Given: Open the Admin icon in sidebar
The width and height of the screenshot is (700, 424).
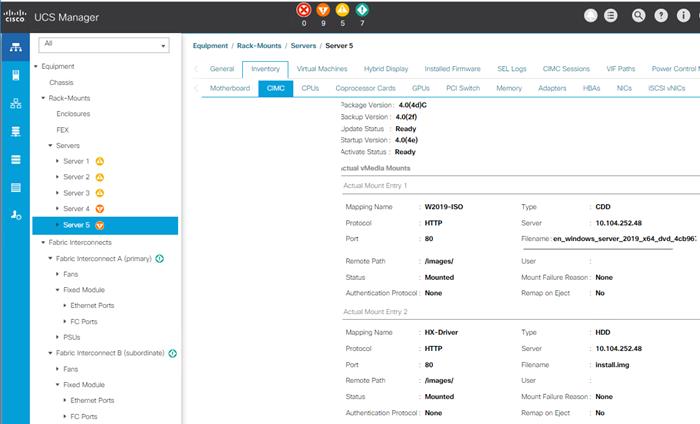Looking at the screenshot, I should 16,215.
